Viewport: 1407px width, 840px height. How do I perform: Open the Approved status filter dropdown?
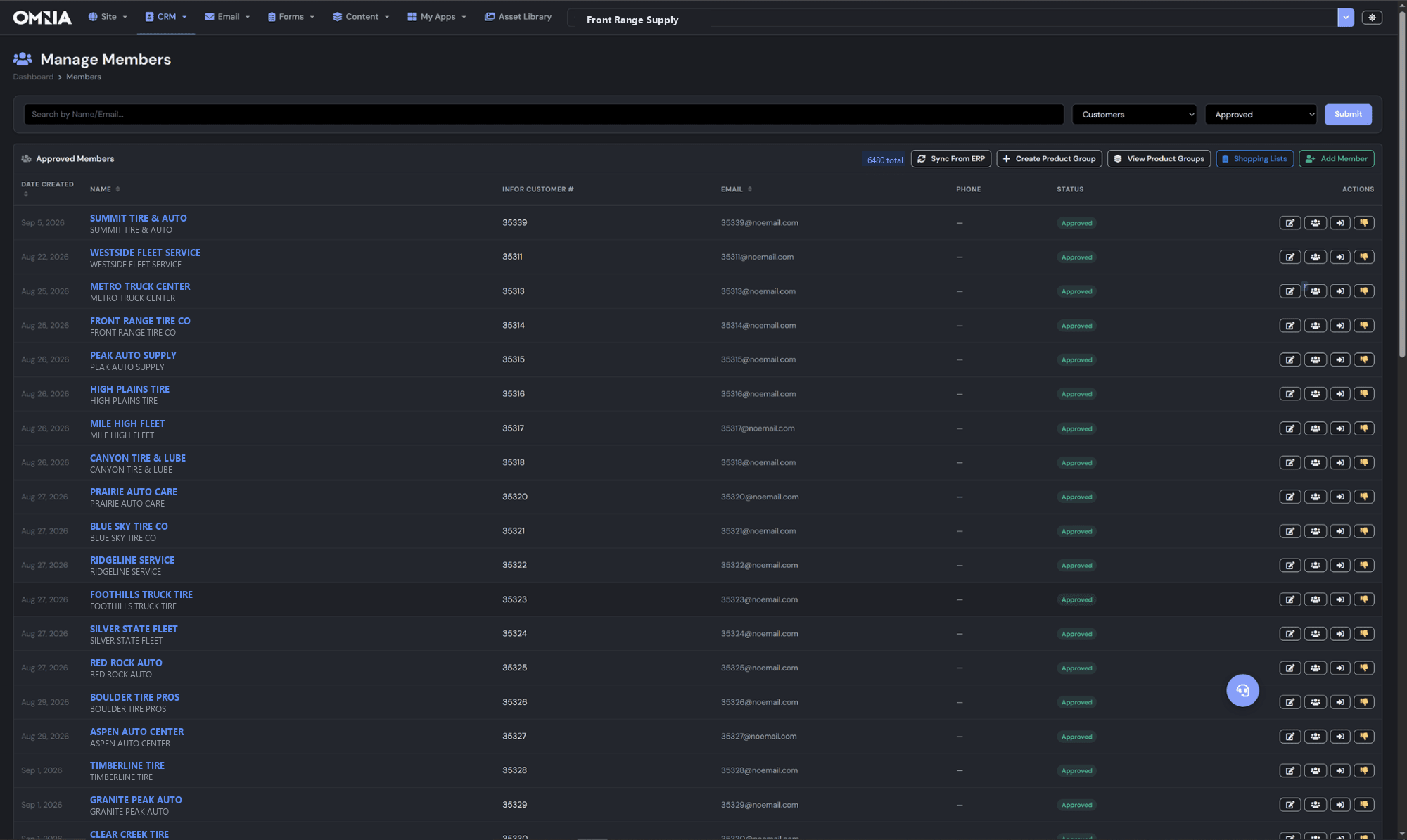1260,115
